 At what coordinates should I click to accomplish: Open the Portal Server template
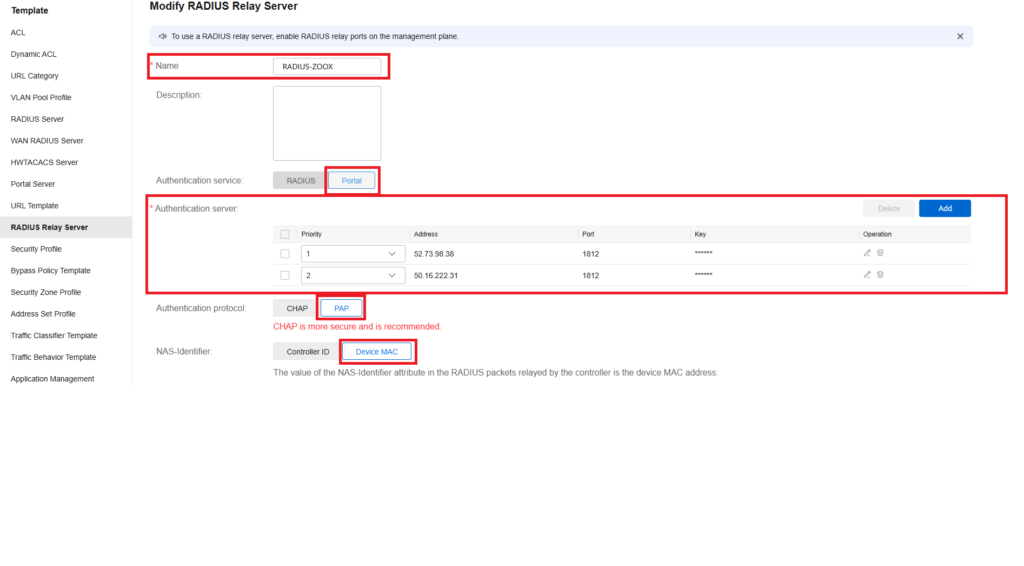coord(33,184)
